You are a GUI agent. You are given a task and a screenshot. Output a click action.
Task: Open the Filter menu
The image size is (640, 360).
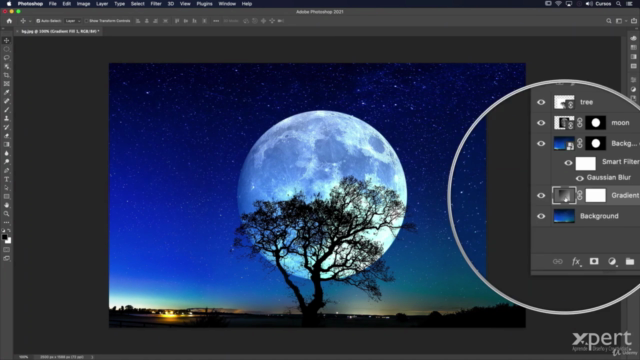(156, 4)
